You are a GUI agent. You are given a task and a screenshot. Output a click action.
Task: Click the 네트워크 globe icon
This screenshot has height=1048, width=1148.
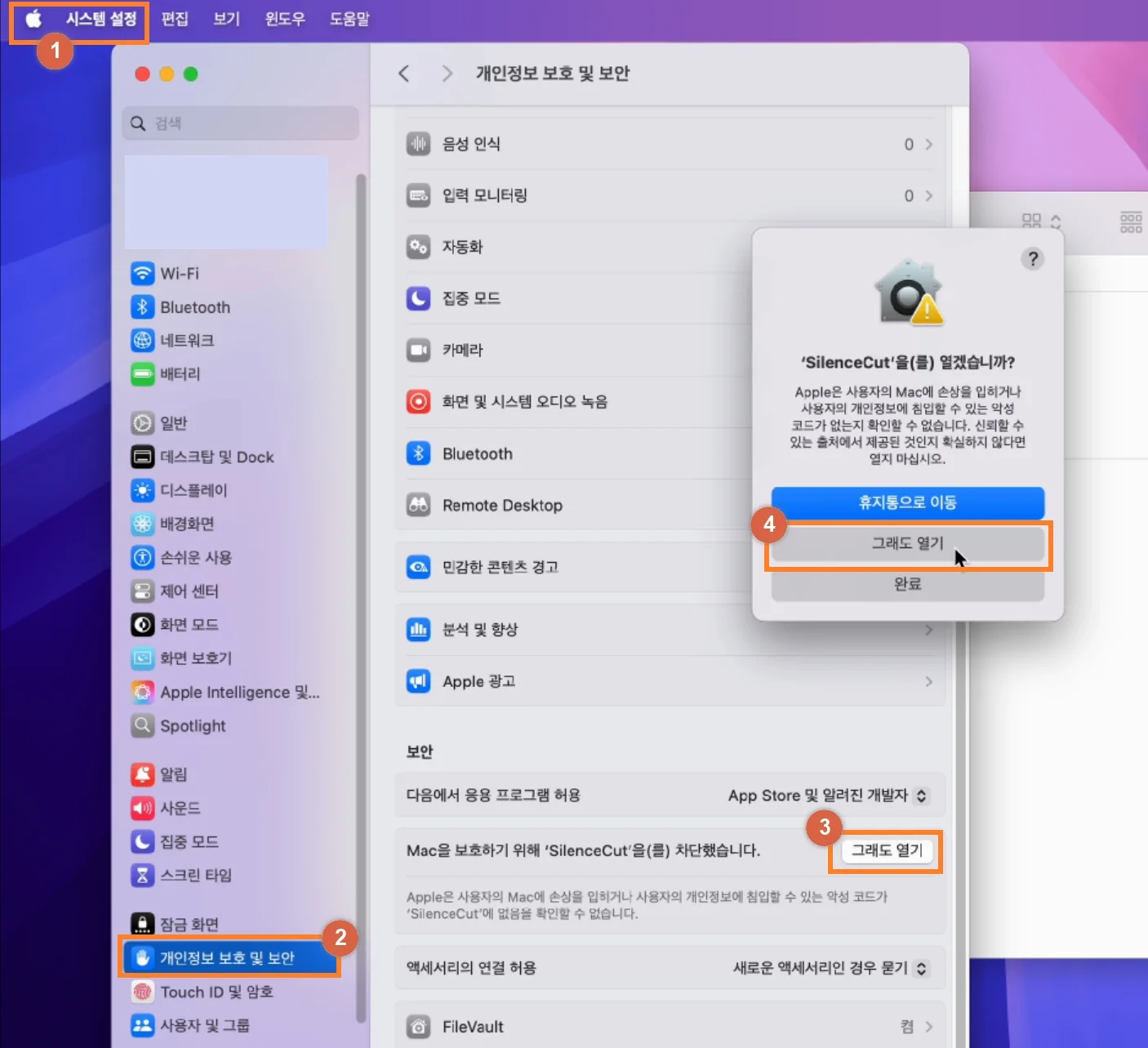143,341
